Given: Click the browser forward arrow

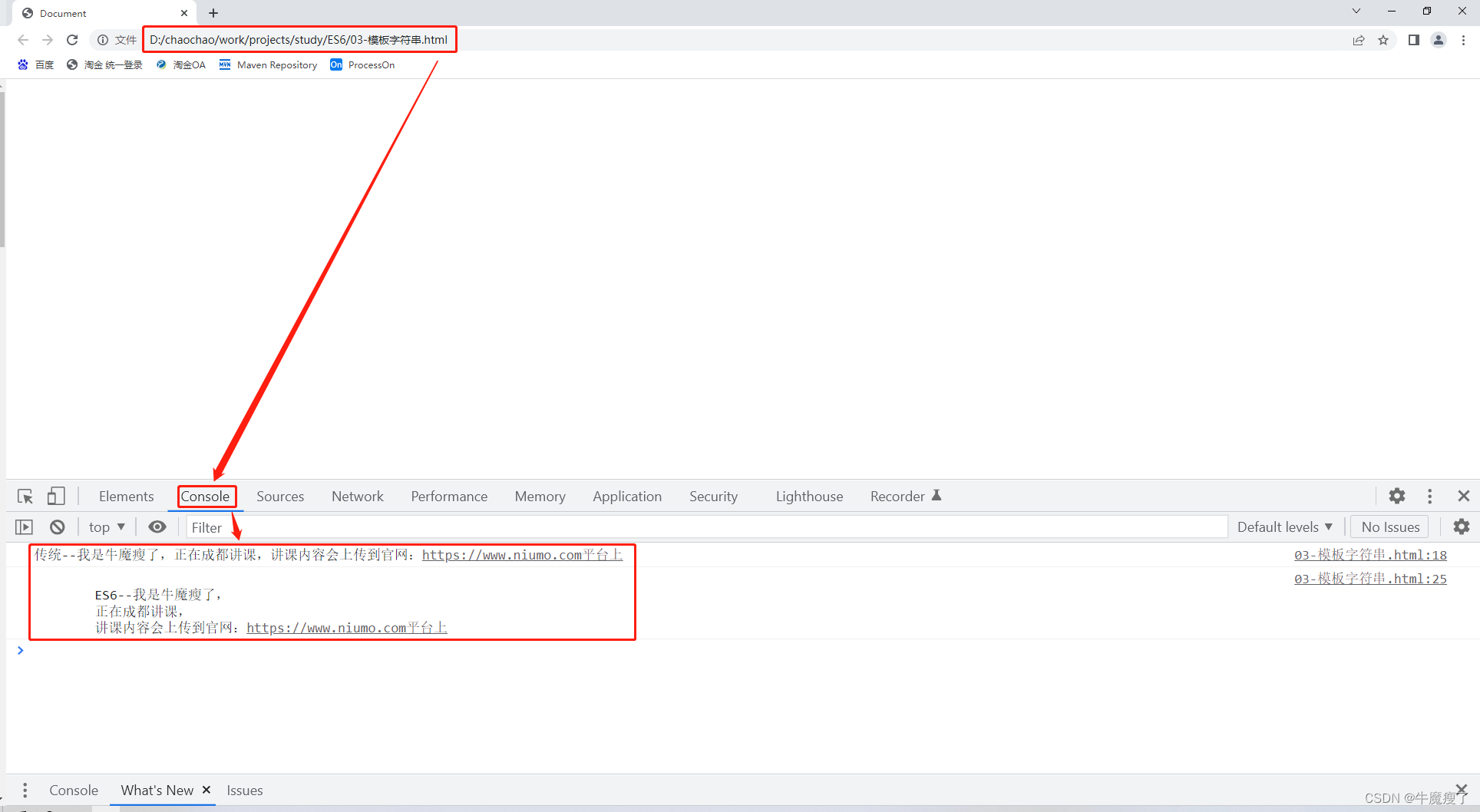Looking at the screenshot, I should pyautogui.click(x=48, y=40).
